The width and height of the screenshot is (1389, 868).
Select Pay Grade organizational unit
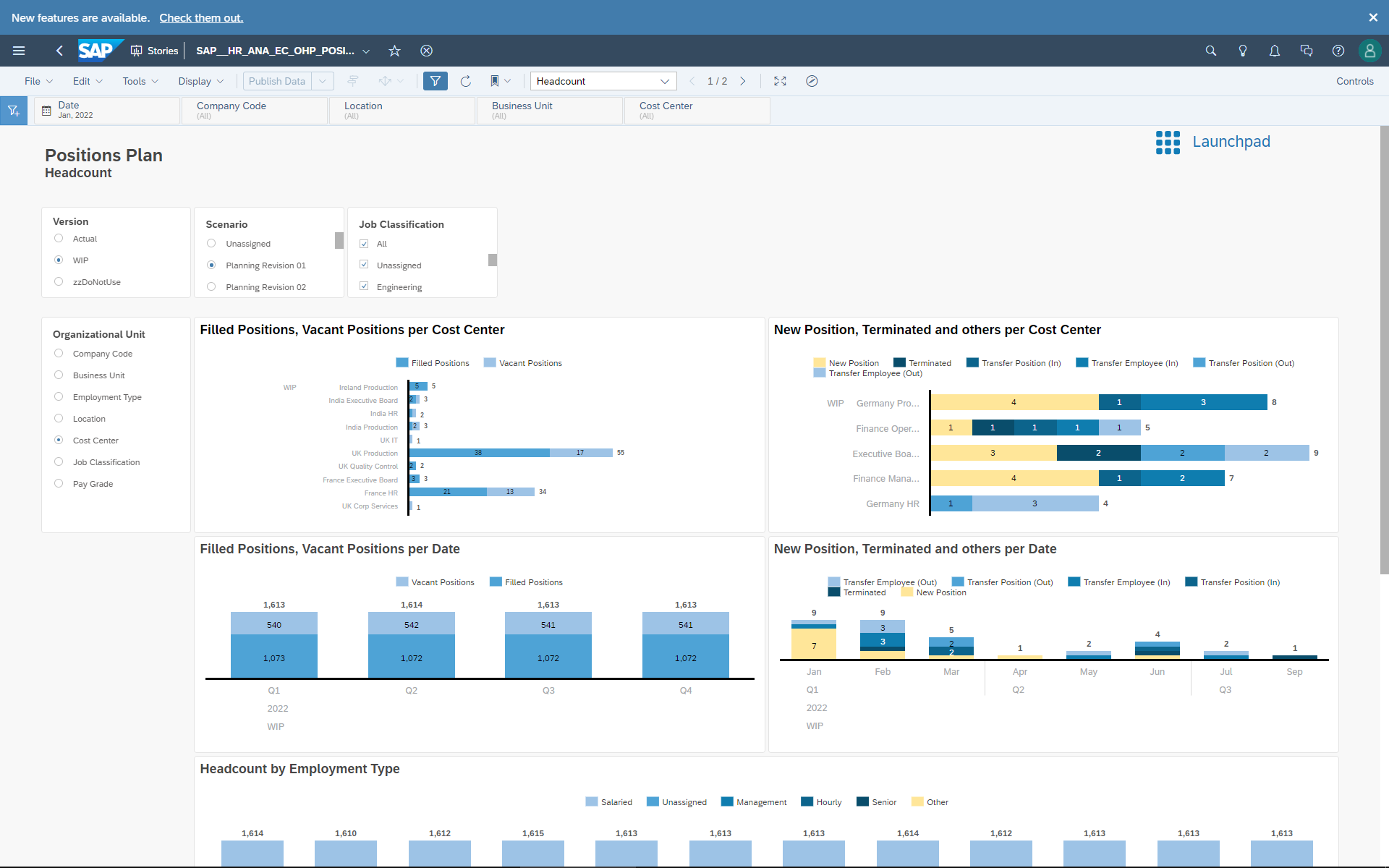click(59, 483)
